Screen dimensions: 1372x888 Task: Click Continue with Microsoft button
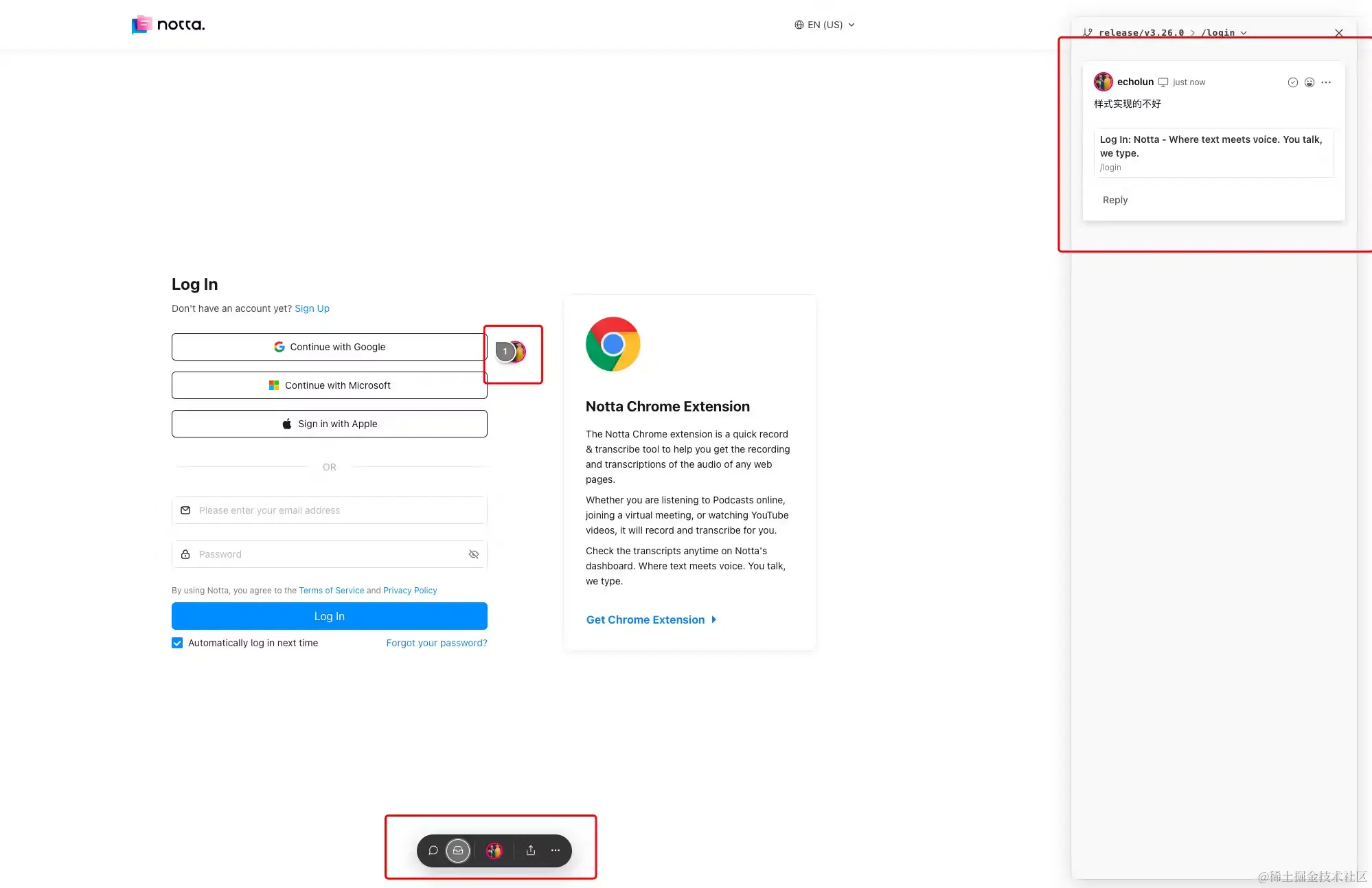(330, 385)
